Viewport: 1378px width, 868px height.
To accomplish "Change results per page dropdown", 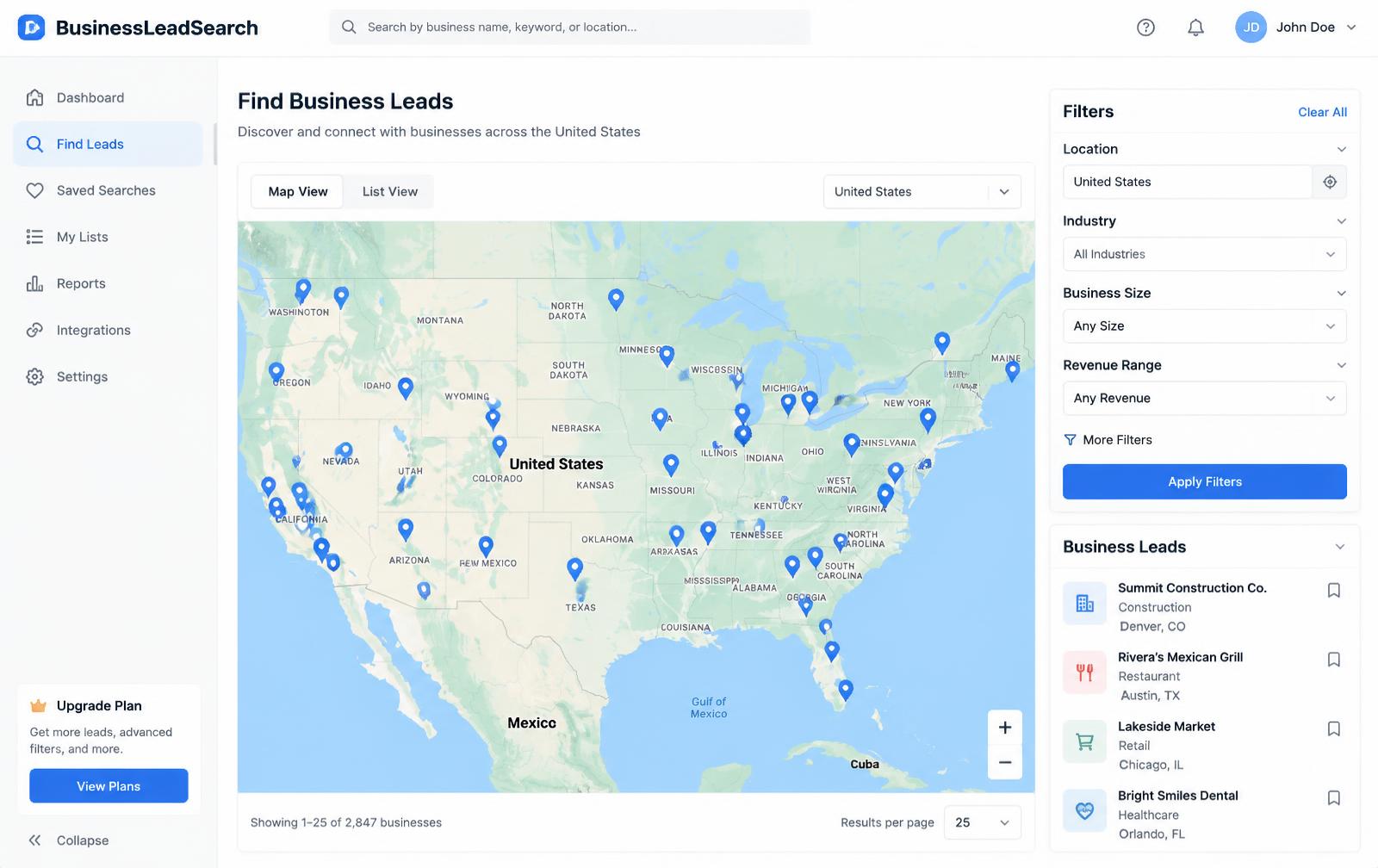I will point(982,822).
